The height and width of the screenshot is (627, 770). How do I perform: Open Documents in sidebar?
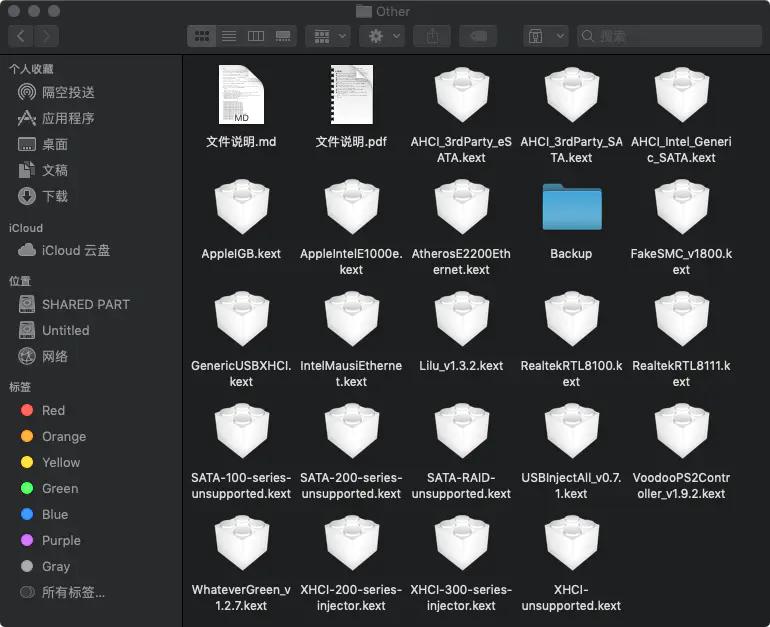tap(43, 170)
